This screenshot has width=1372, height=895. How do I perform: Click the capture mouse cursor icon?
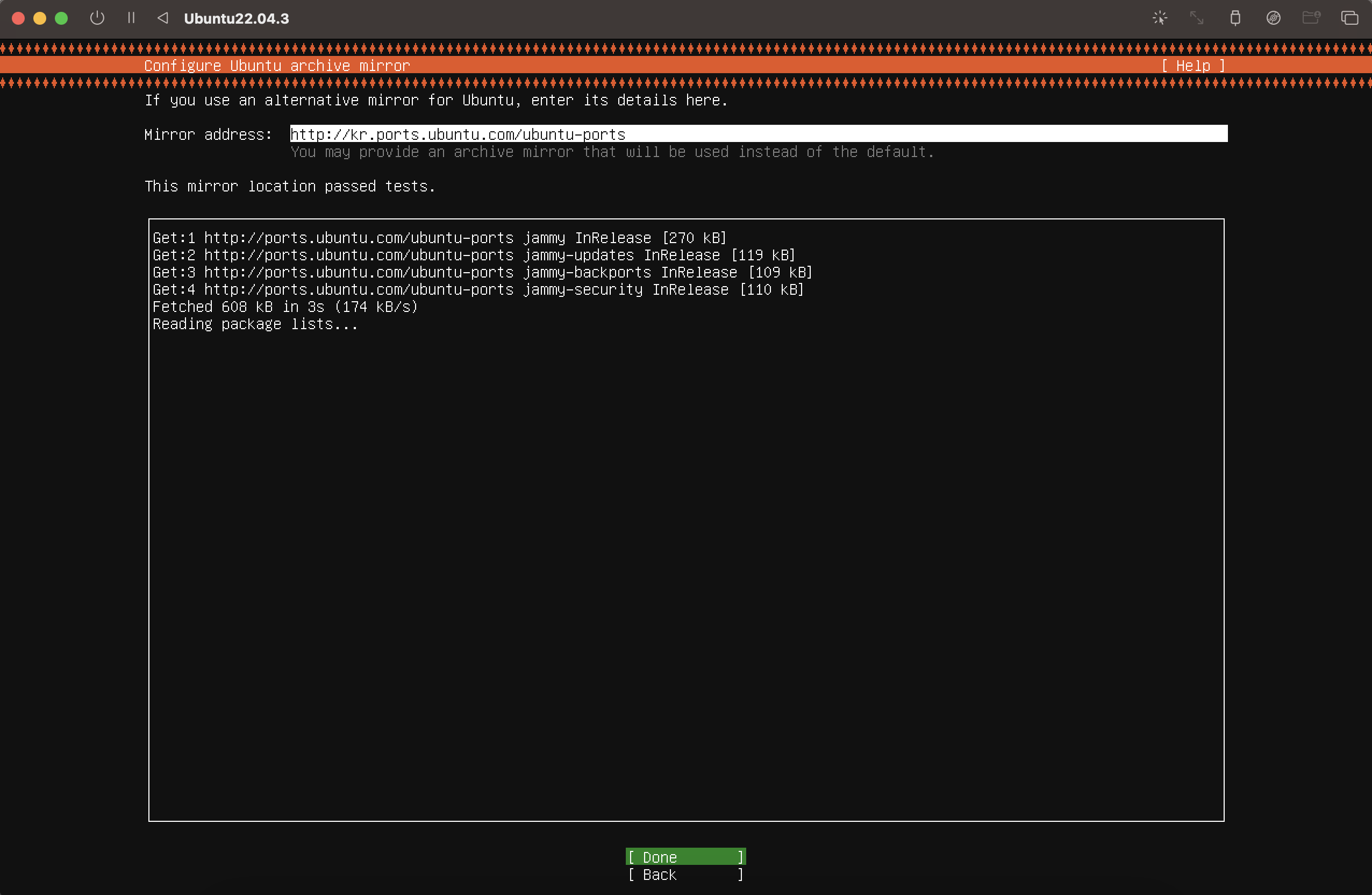coord(1160,18)
